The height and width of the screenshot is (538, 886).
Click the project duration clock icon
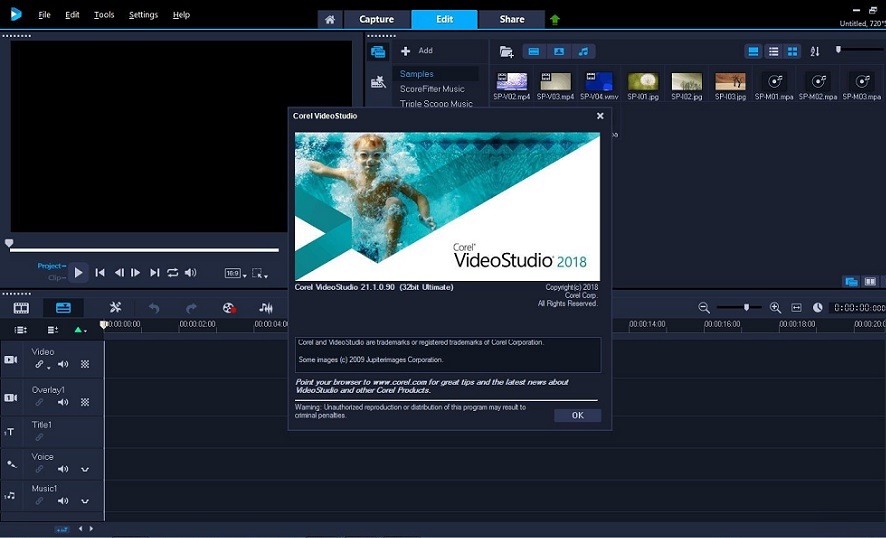(818, 308)
